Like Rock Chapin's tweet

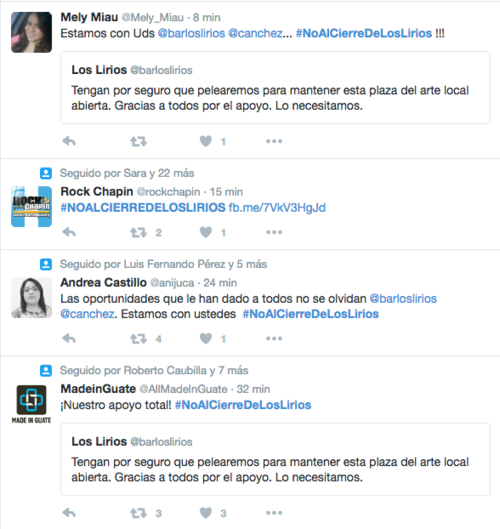tap(206, 232)
